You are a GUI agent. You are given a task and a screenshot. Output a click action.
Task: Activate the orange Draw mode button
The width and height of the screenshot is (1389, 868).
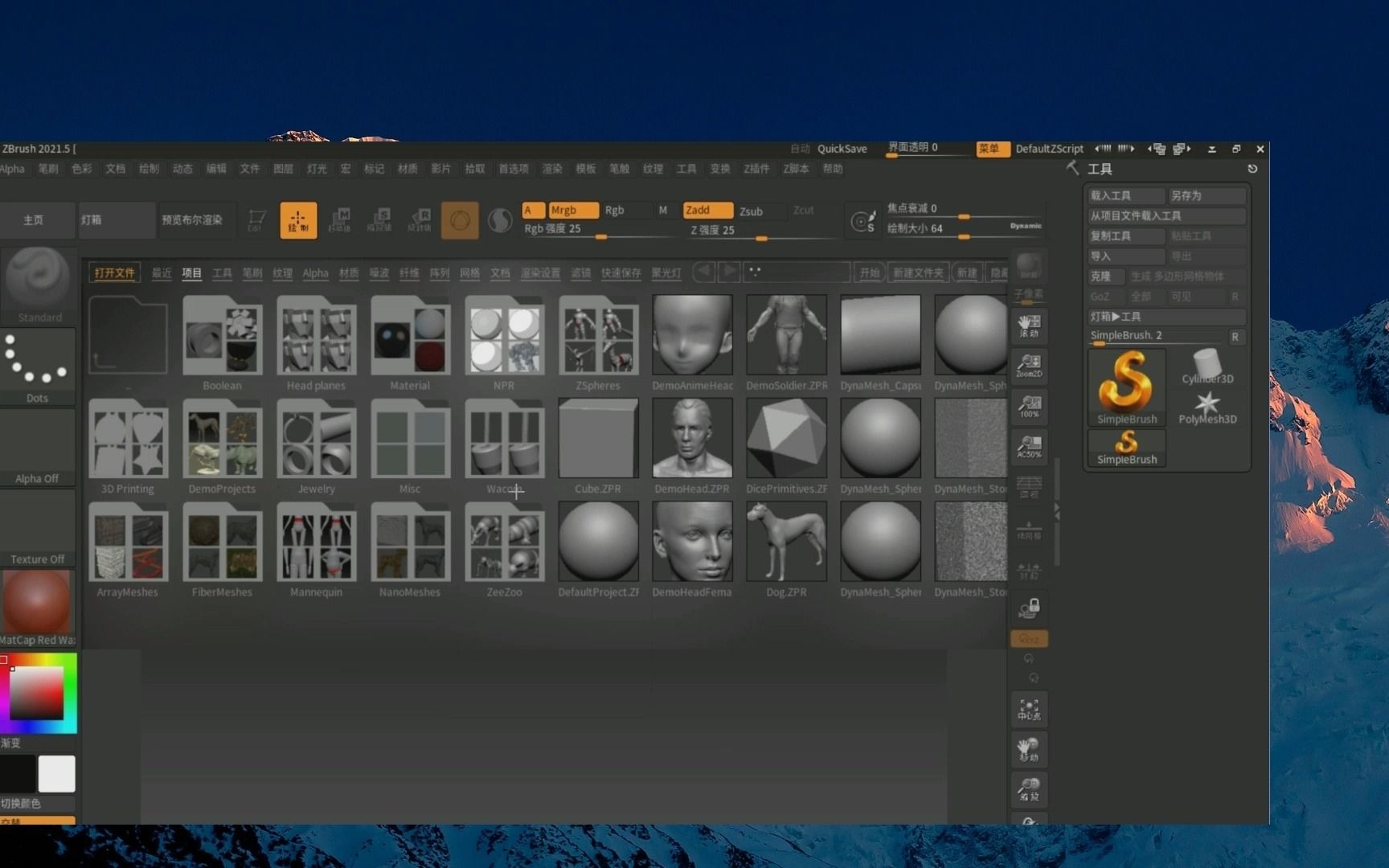[298, 220]
